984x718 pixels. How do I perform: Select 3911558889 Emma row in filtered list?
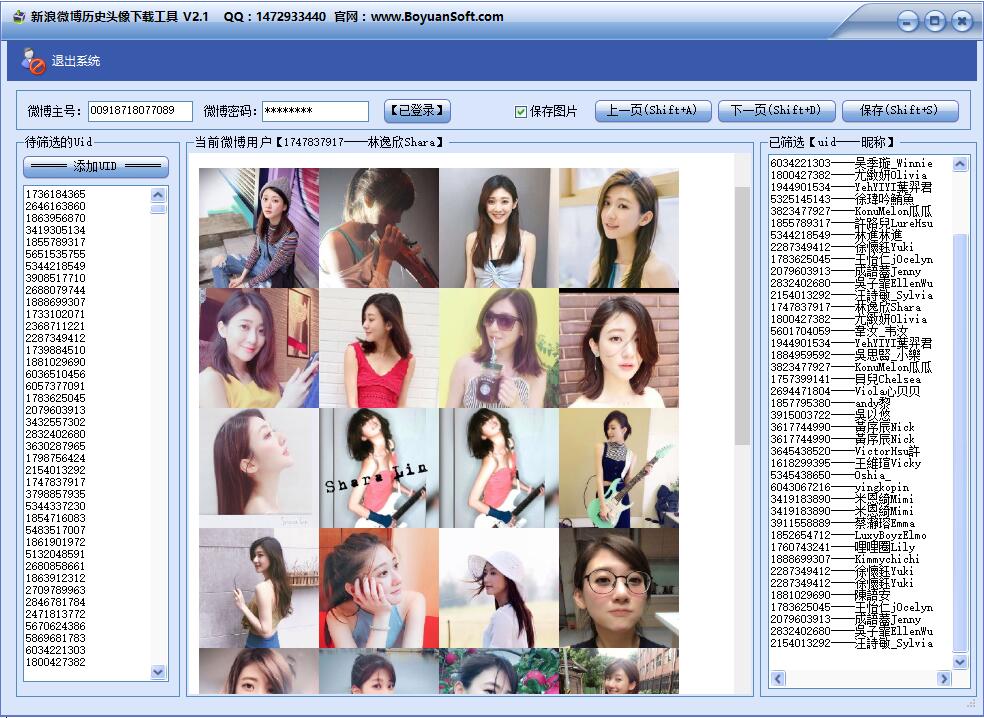pos(843,523)
